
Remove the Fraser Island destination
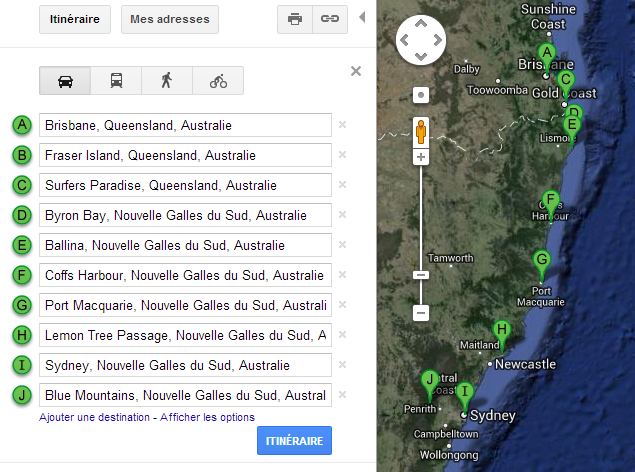click(x=342, y=155)
